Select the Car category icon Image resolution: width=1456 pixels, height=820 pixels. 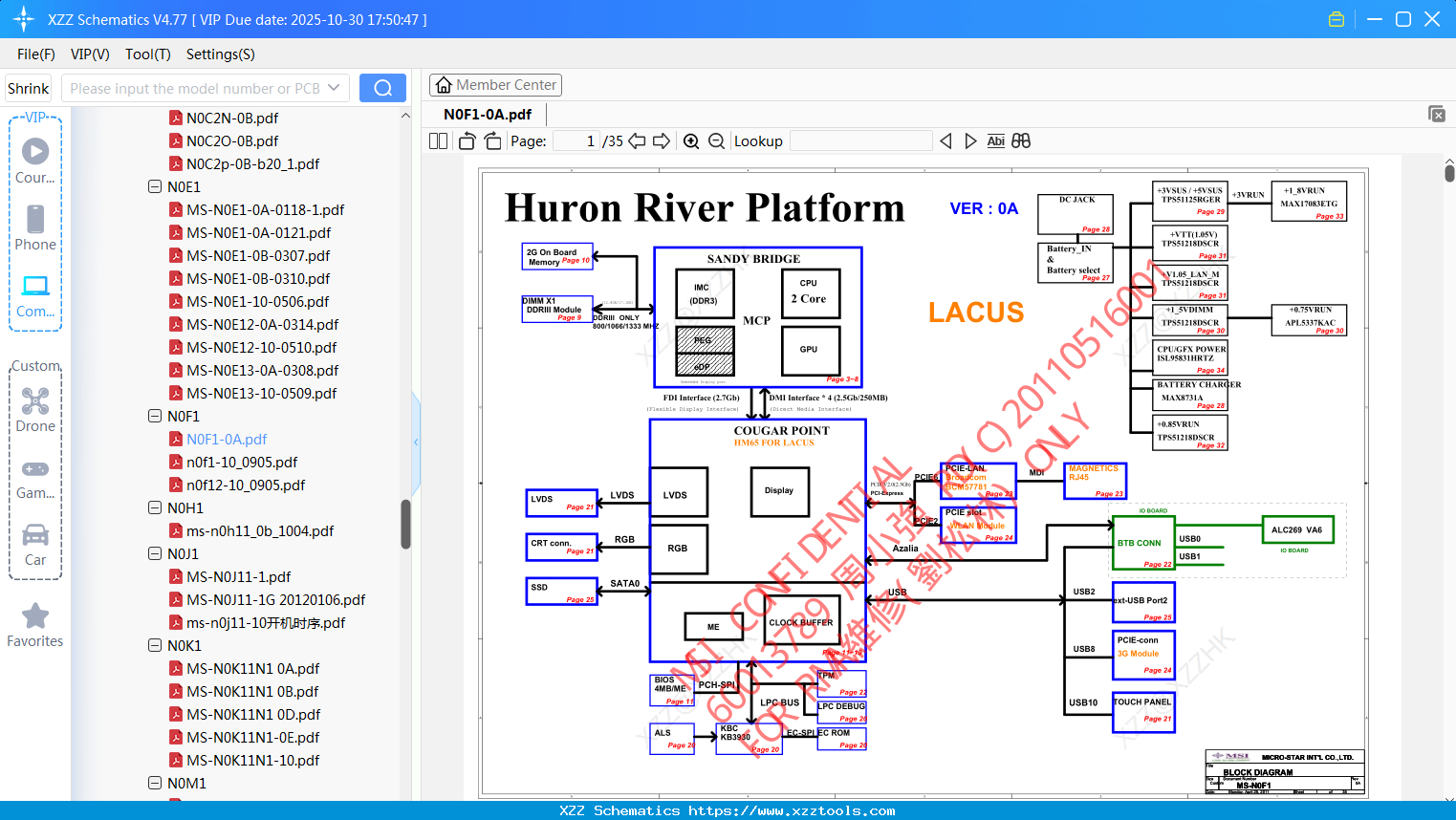35,534
